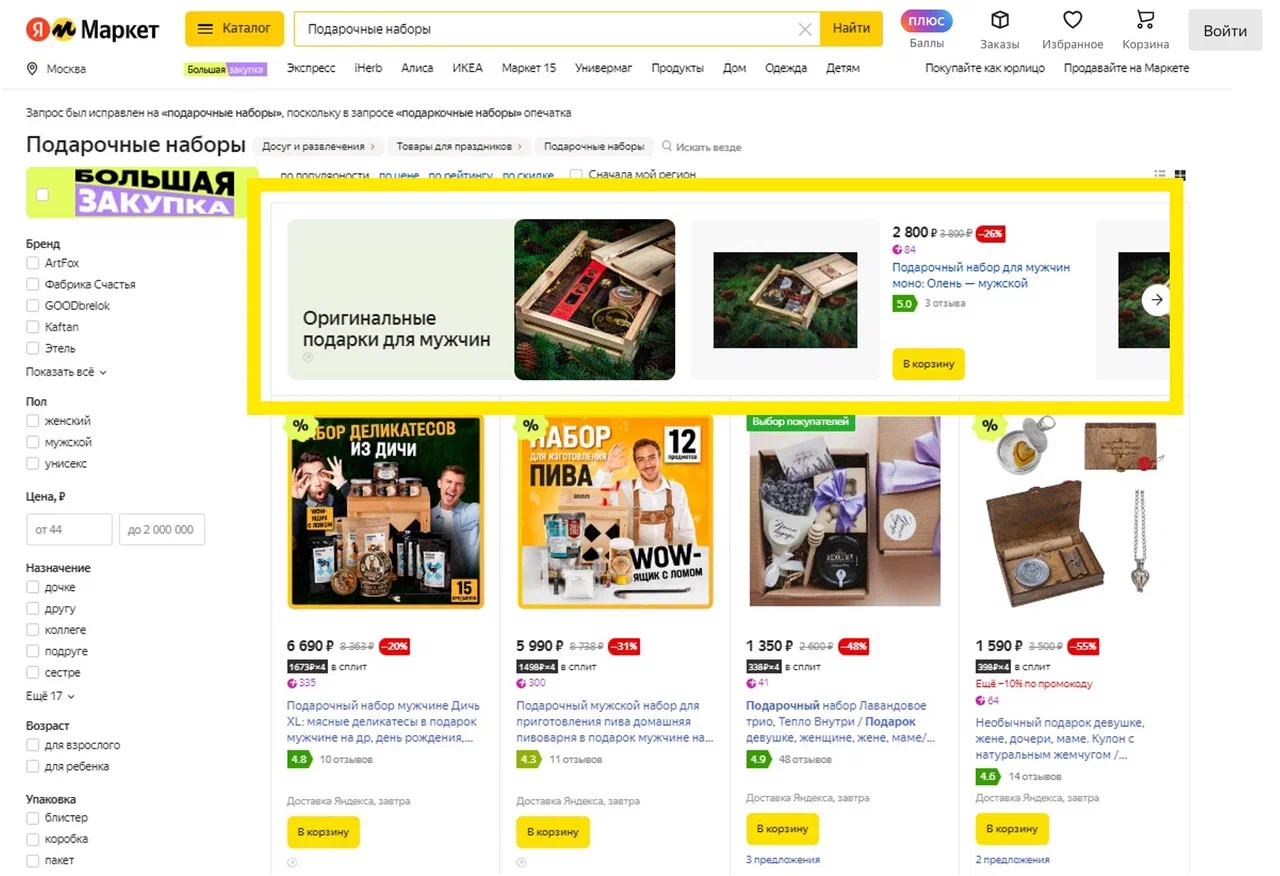Click the Плюс Баллы badge
The width and height of the screenshot is (1280, 876).
pyautogui.click(x=927, y=21)
